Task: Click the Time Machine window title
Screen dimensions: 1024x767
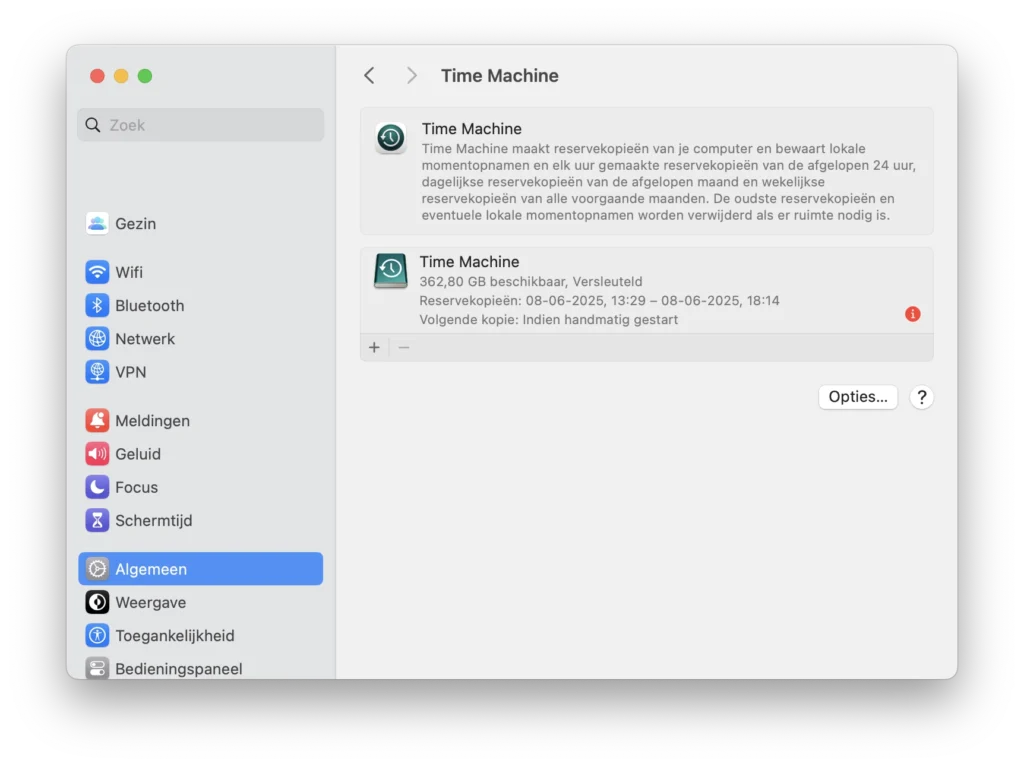Action: click(x=500, y=76)
